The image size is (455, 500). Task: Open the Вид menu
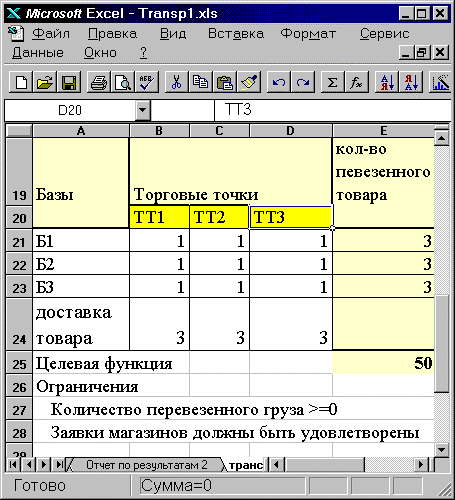point(173,34)
